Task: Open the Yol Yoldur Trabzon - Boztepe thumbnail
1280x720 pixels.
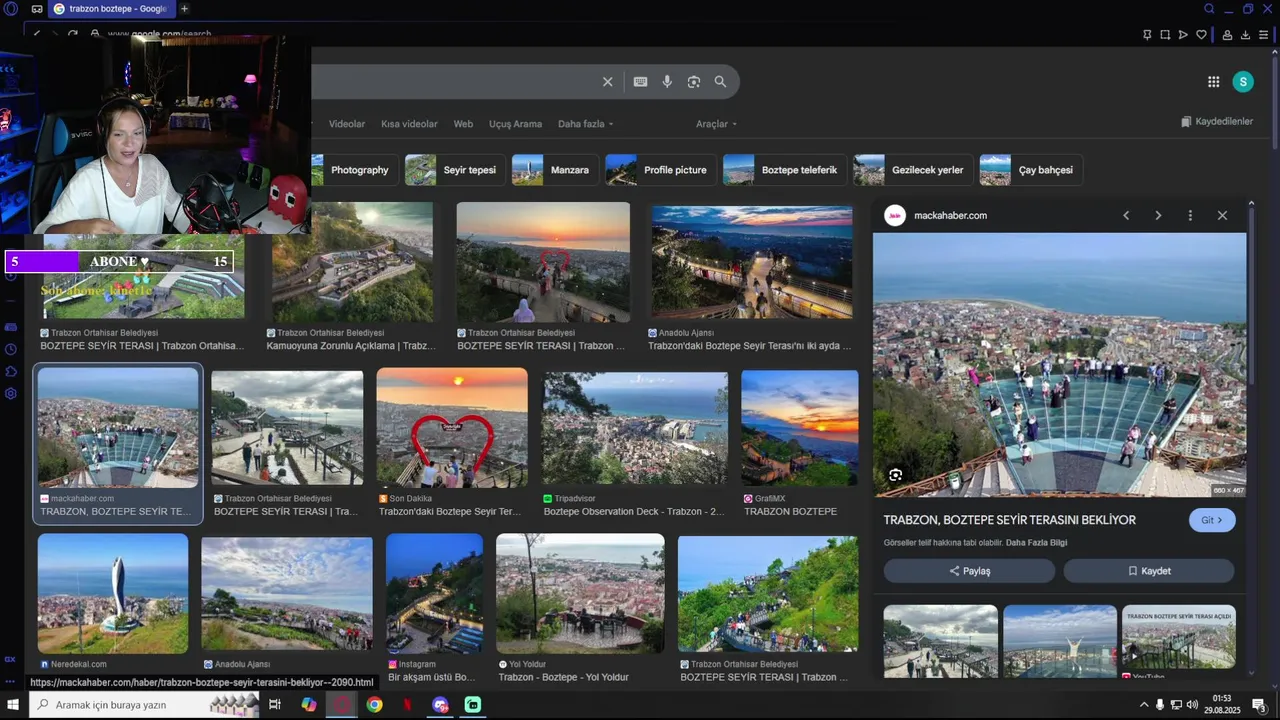Action: point(580,594)
